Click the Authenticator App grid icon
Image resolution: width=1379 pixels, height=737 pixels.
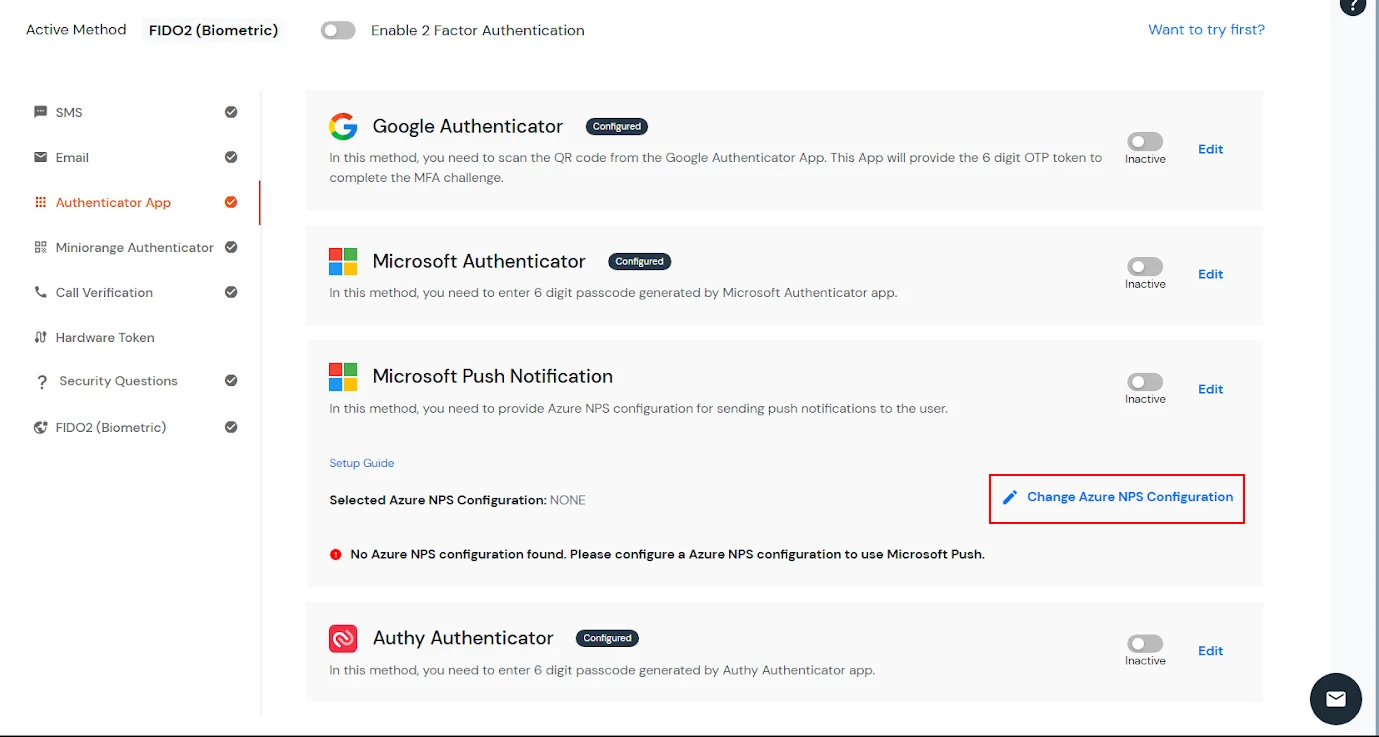point(40,202)
